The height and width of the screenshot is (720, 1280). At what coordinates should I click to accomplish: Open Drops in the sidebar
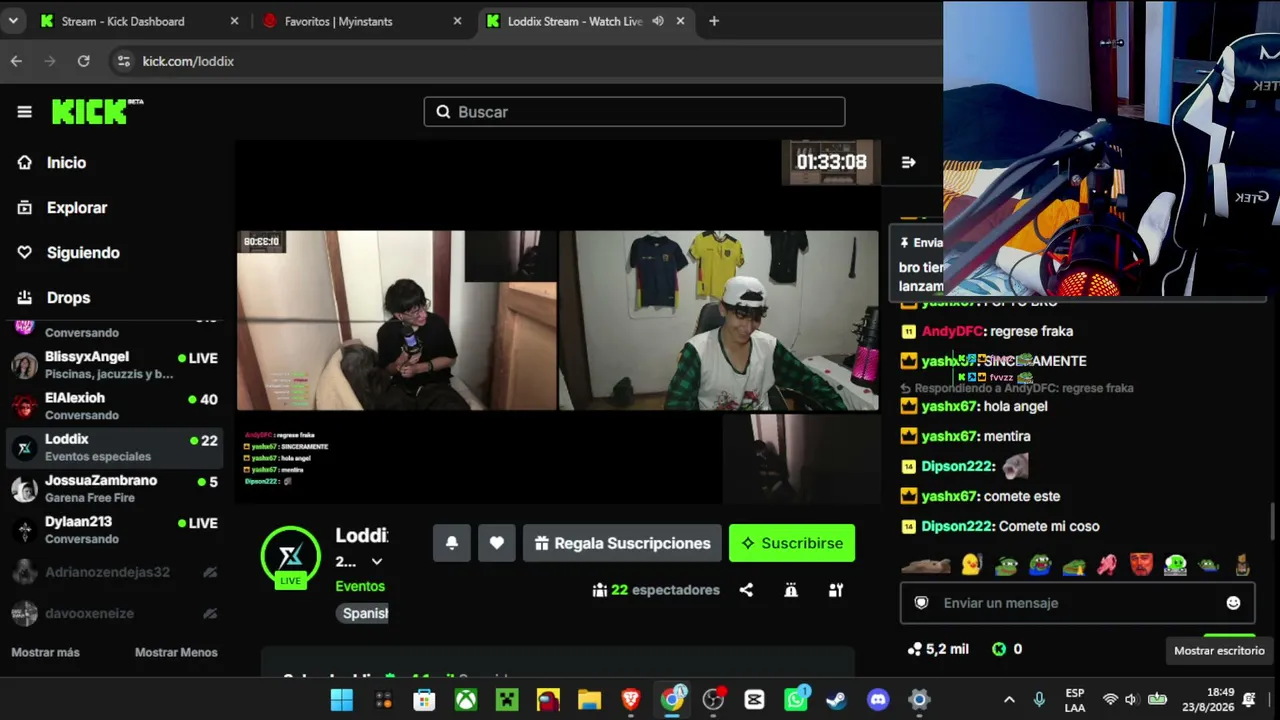pos(68,298)
